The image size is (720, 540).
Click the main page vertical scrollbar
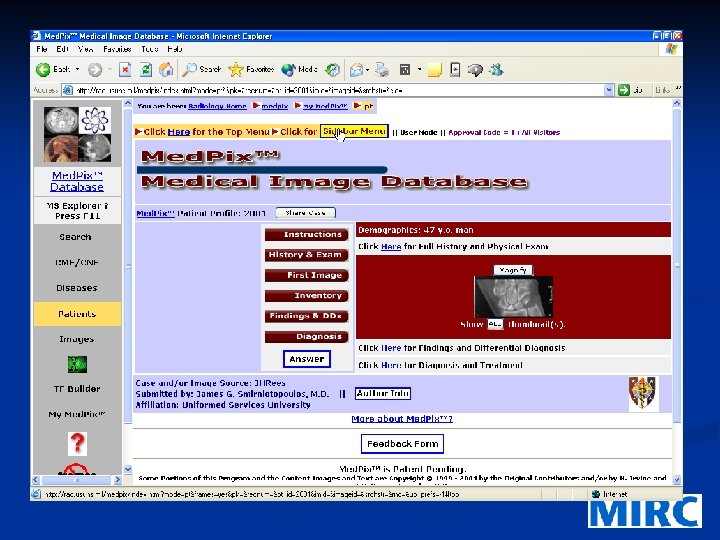(677, 291)
